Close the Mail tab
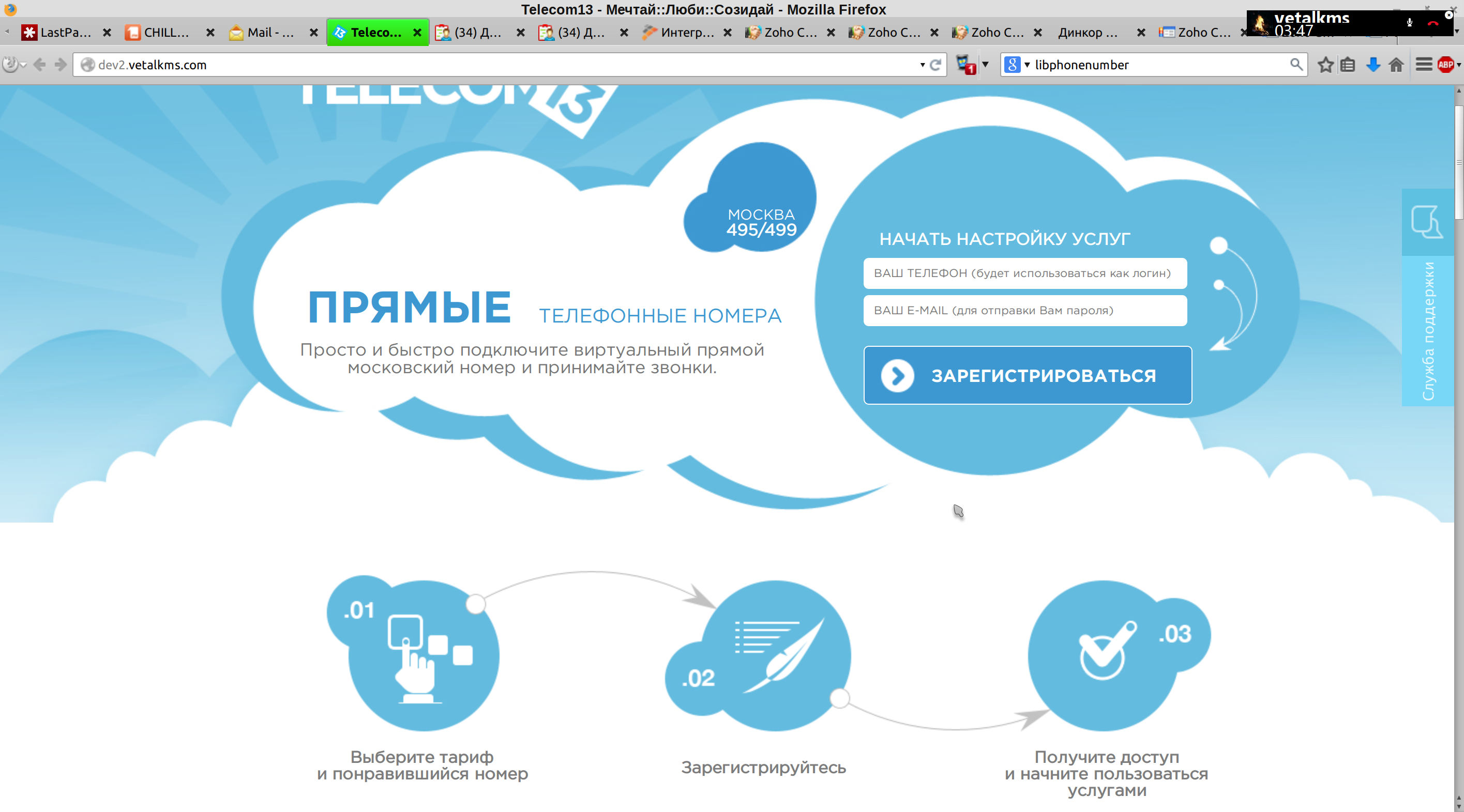 point(314,33)
